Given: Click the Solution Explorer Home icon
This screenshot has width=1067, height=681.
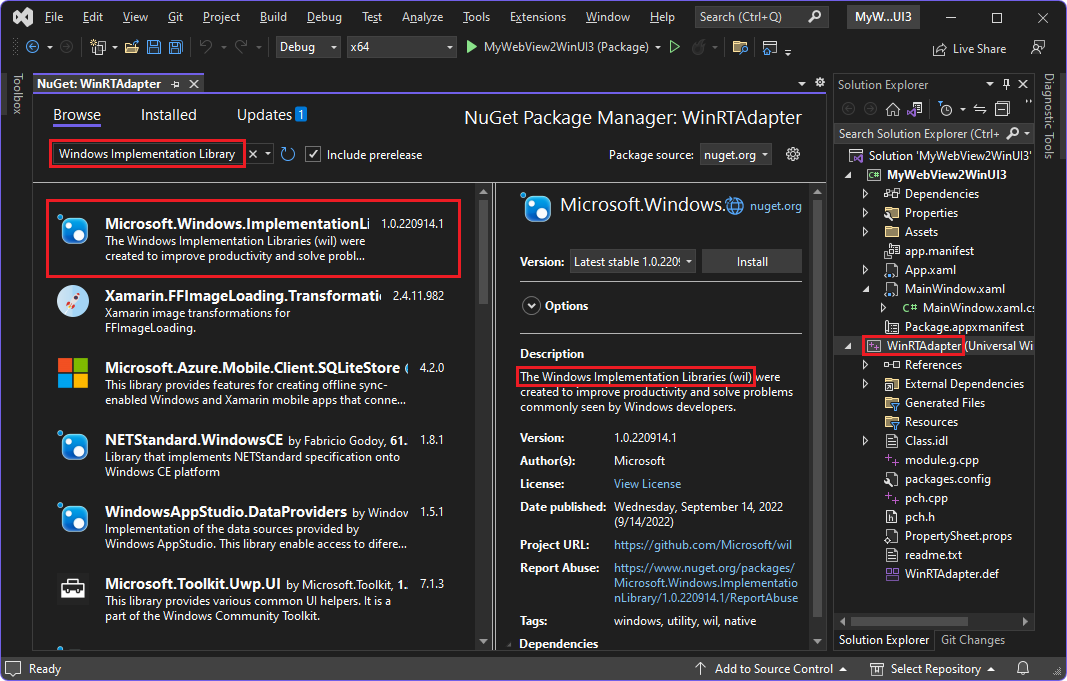Looking at the screenshot, I should (893, 109).
